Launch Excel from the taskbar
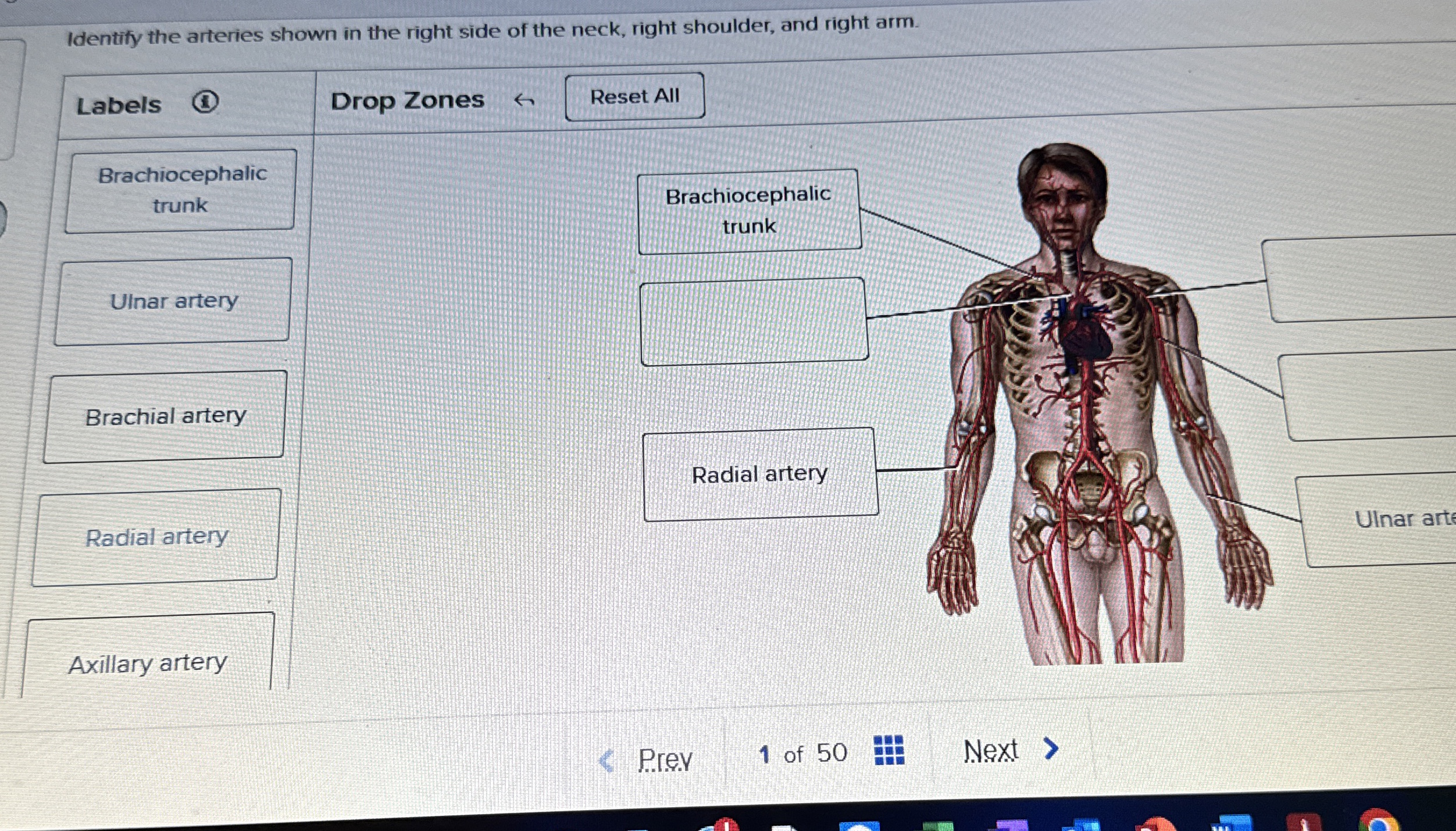 (x=938, y=825)
